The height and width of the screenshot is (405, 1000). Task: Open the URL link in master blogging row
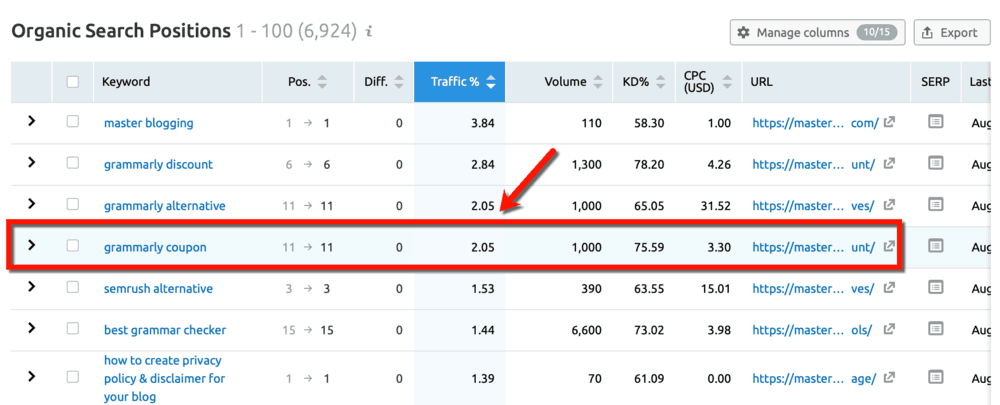[x=816, y=123]
